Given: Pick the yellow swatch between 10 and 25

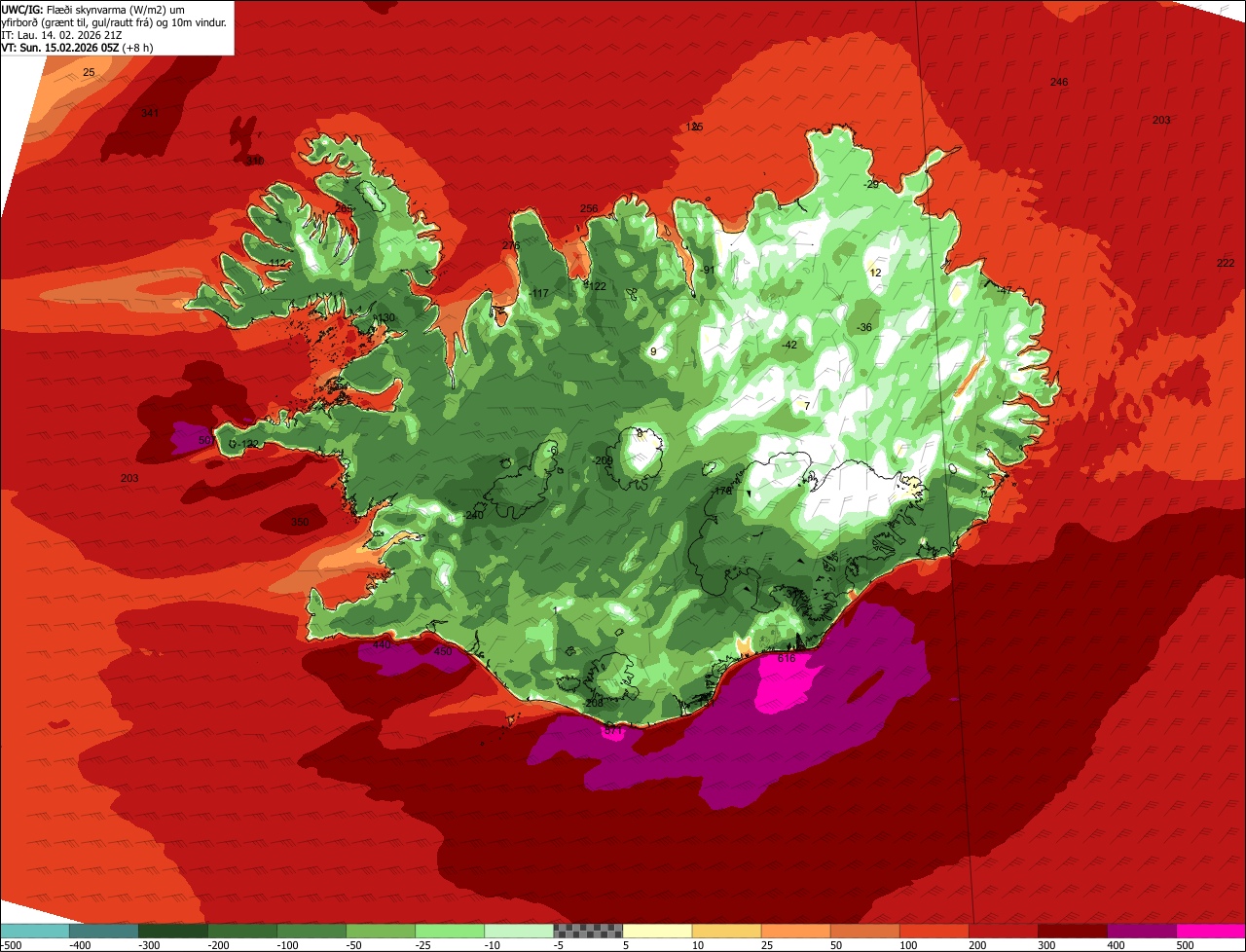Looking at the screenshot, I should click(726, 931).
